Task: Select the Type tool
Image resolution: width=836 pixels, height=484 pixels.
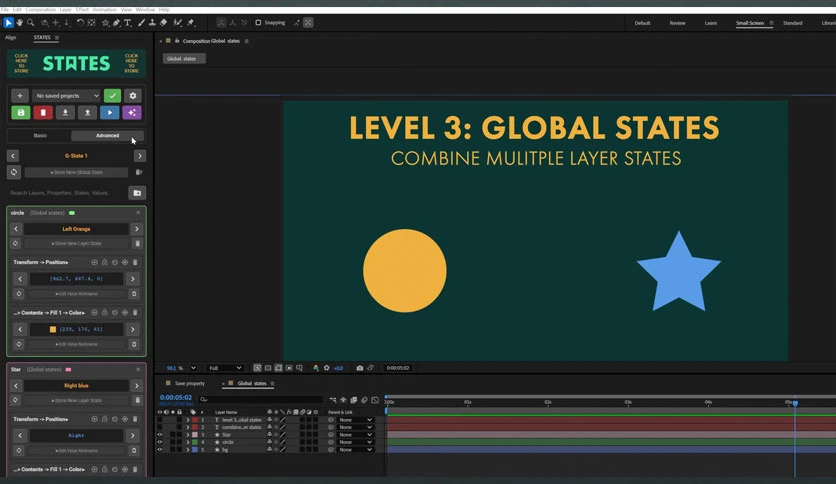Action: coord(128,22)
